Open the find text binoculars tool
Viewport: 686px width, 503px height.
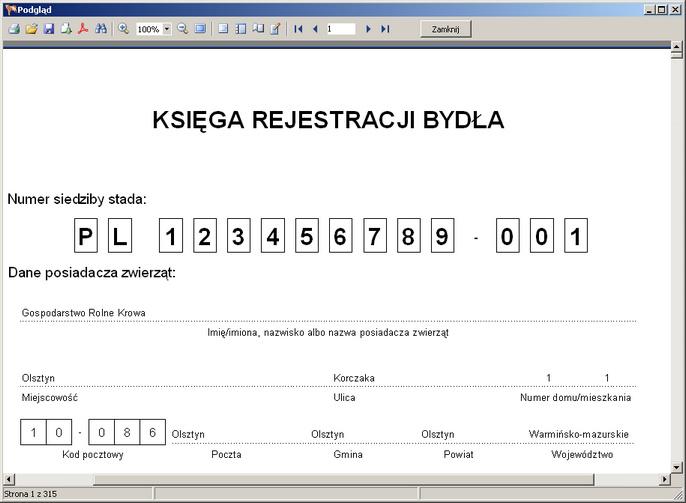coord(101,29)
